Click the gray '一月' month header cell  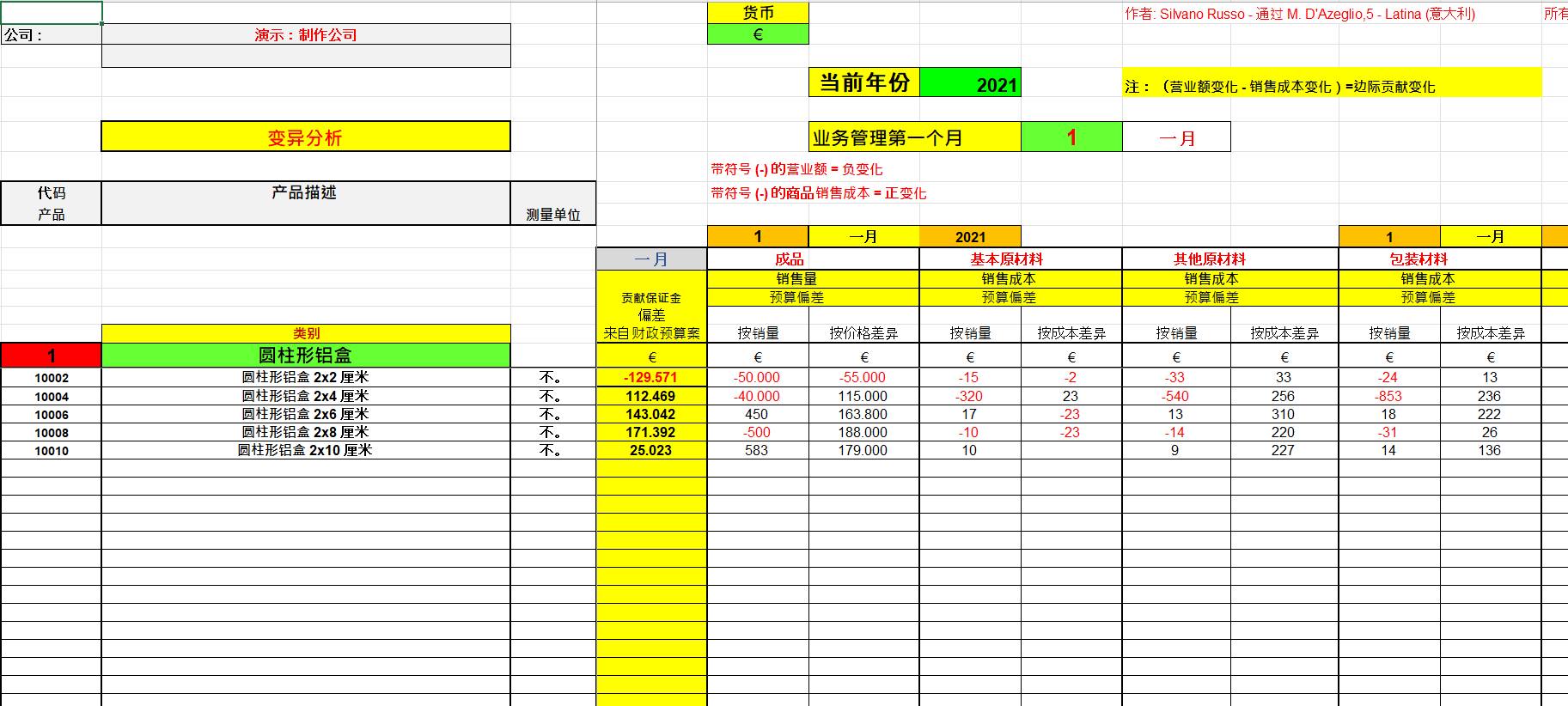click(651, 259)
